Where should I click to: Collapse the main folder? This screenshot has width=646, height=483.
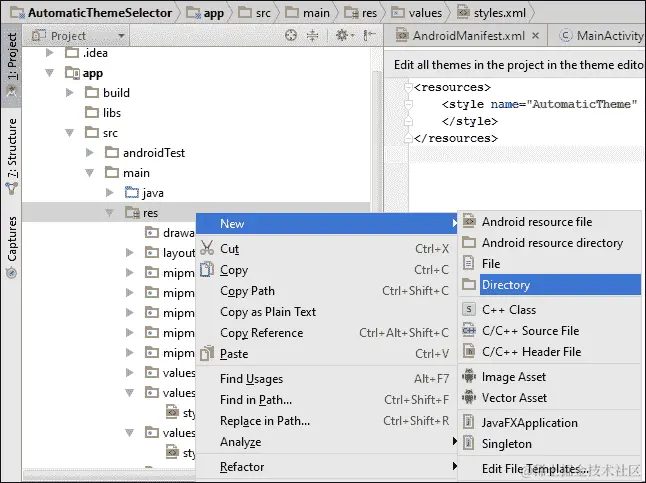click(x=89, y=173)
